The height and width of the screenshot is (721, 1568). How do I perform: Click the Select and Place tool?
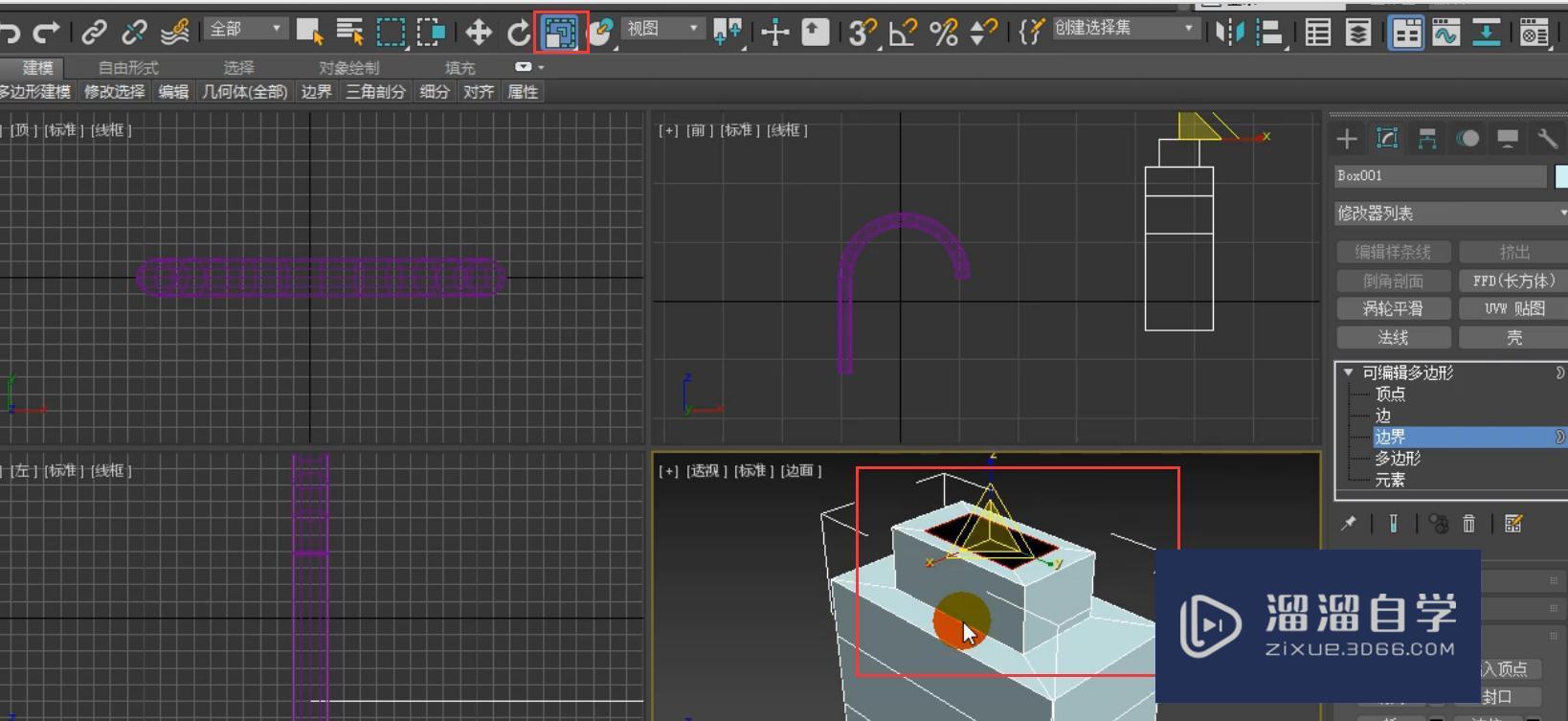(600, 34)
